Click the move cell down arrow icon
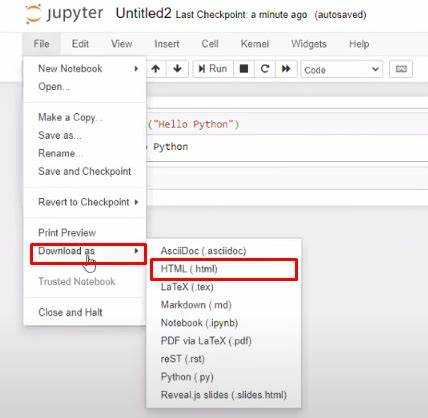The height and width of the screenshot is (418, 428). pyautogui.click(x=177, y=69)
